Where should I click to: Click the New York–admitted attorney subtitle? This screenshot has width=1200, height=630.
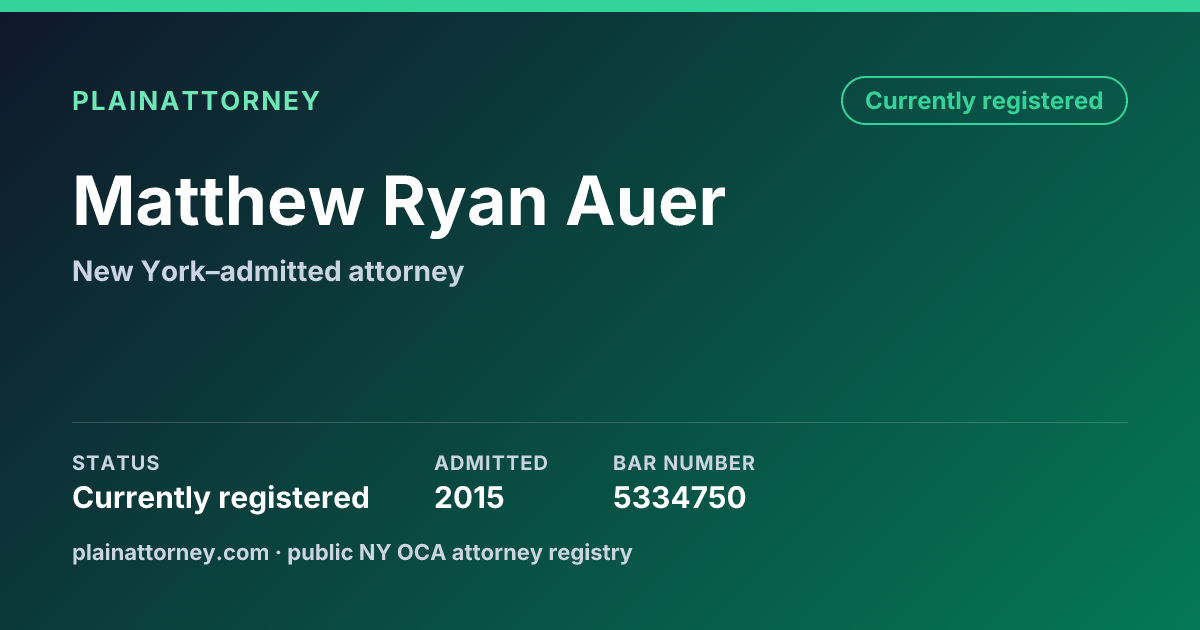(x=268, y=271)
